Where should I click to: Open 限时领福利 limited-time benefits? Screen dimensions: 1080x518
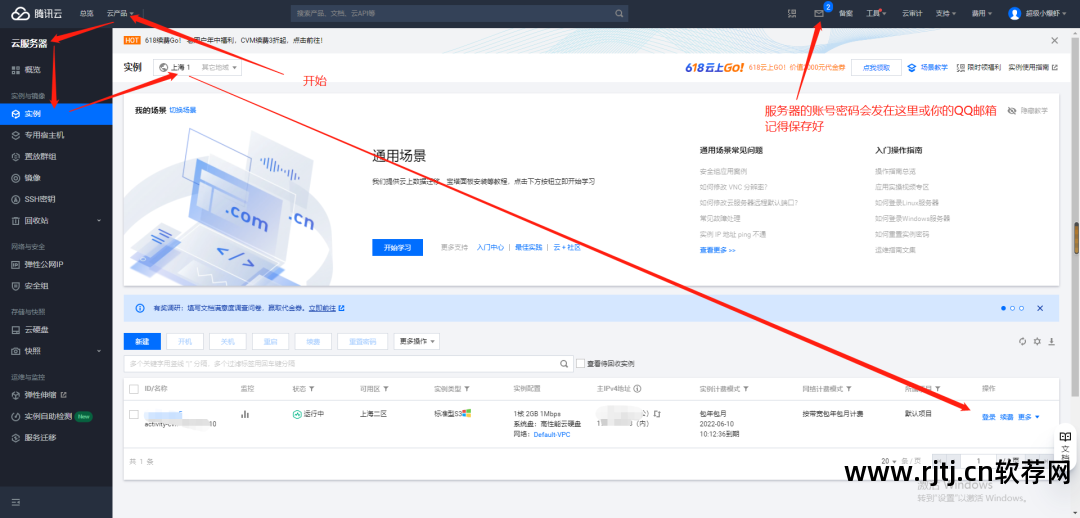click(978, 68)
